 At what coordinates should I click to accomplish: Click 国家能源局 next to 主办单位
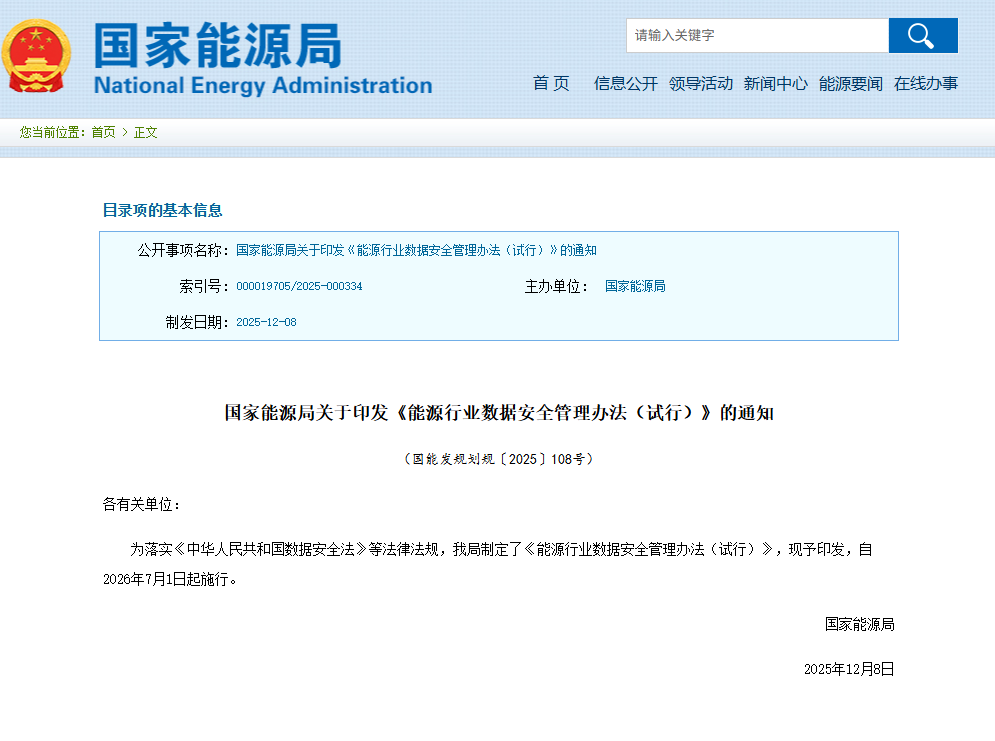point(637,286)
